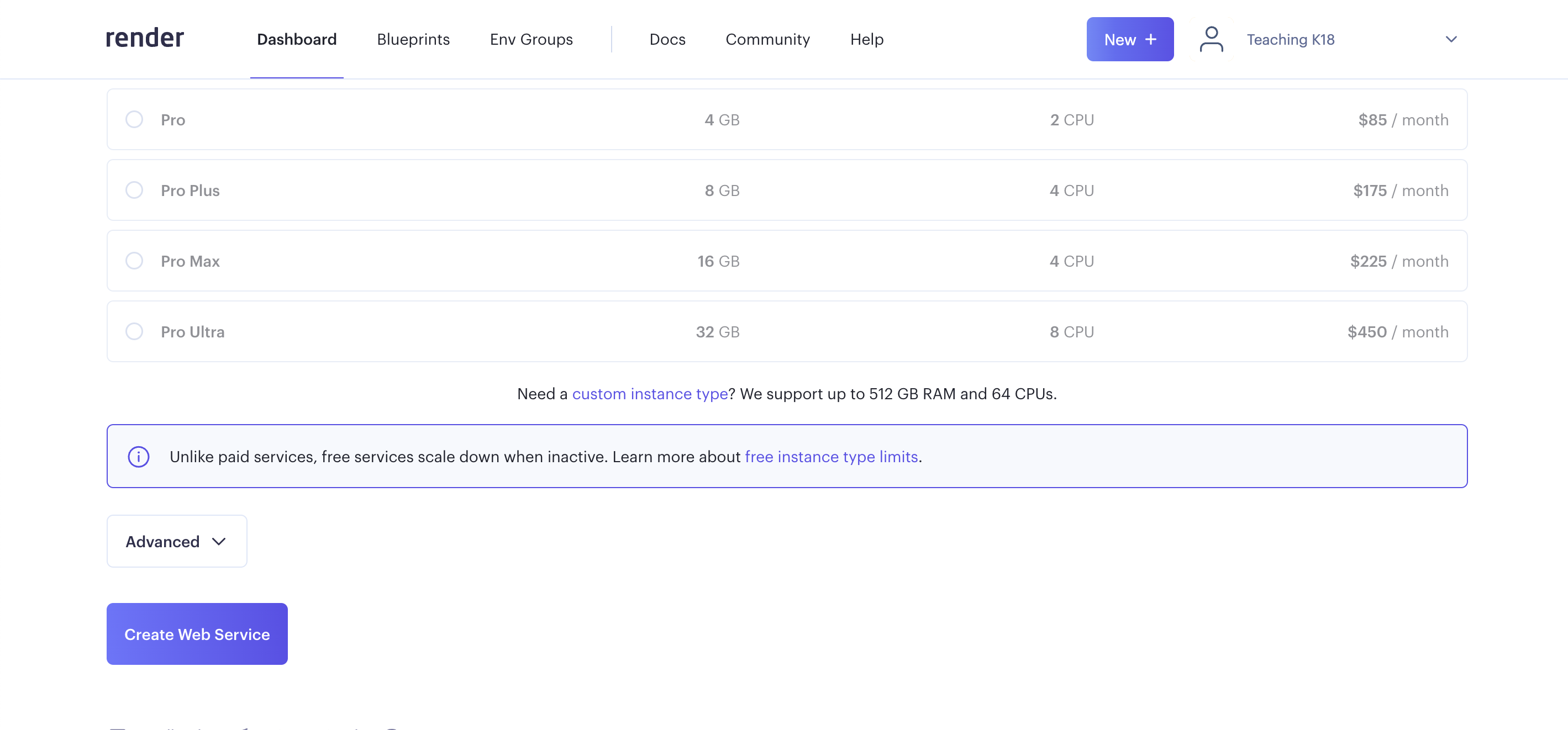Screen dimensions: 1568x730
Task: Click the user avatar icon
Action: pos(1211,39)
